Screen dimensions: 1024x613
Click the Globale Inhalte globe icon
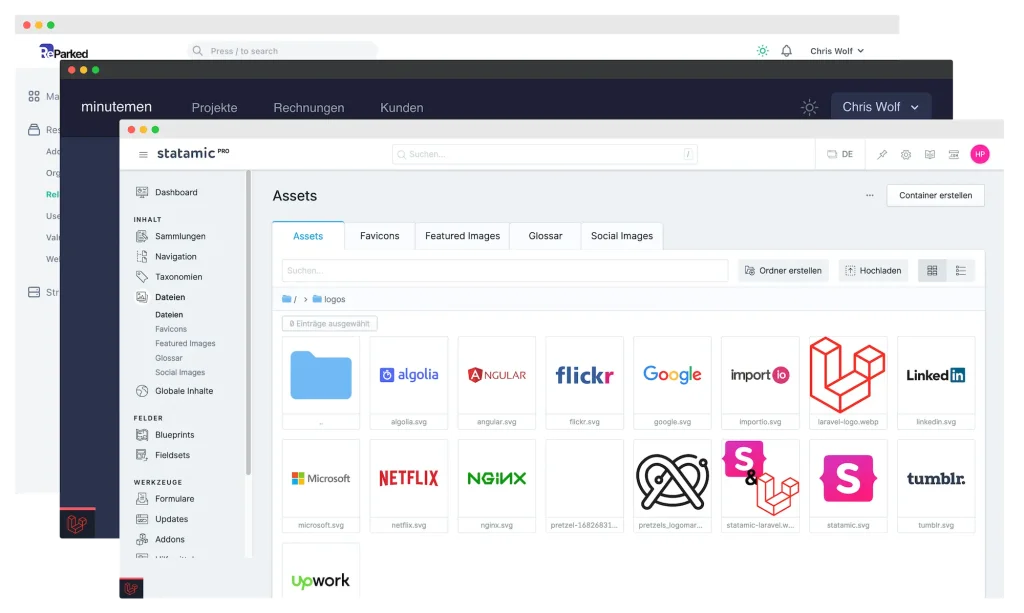point(142,391)
